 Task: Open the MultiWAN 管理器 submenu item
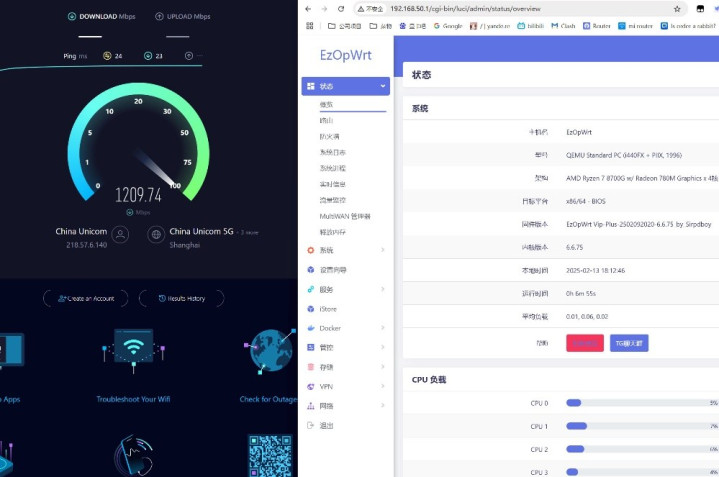pos(345,216)
